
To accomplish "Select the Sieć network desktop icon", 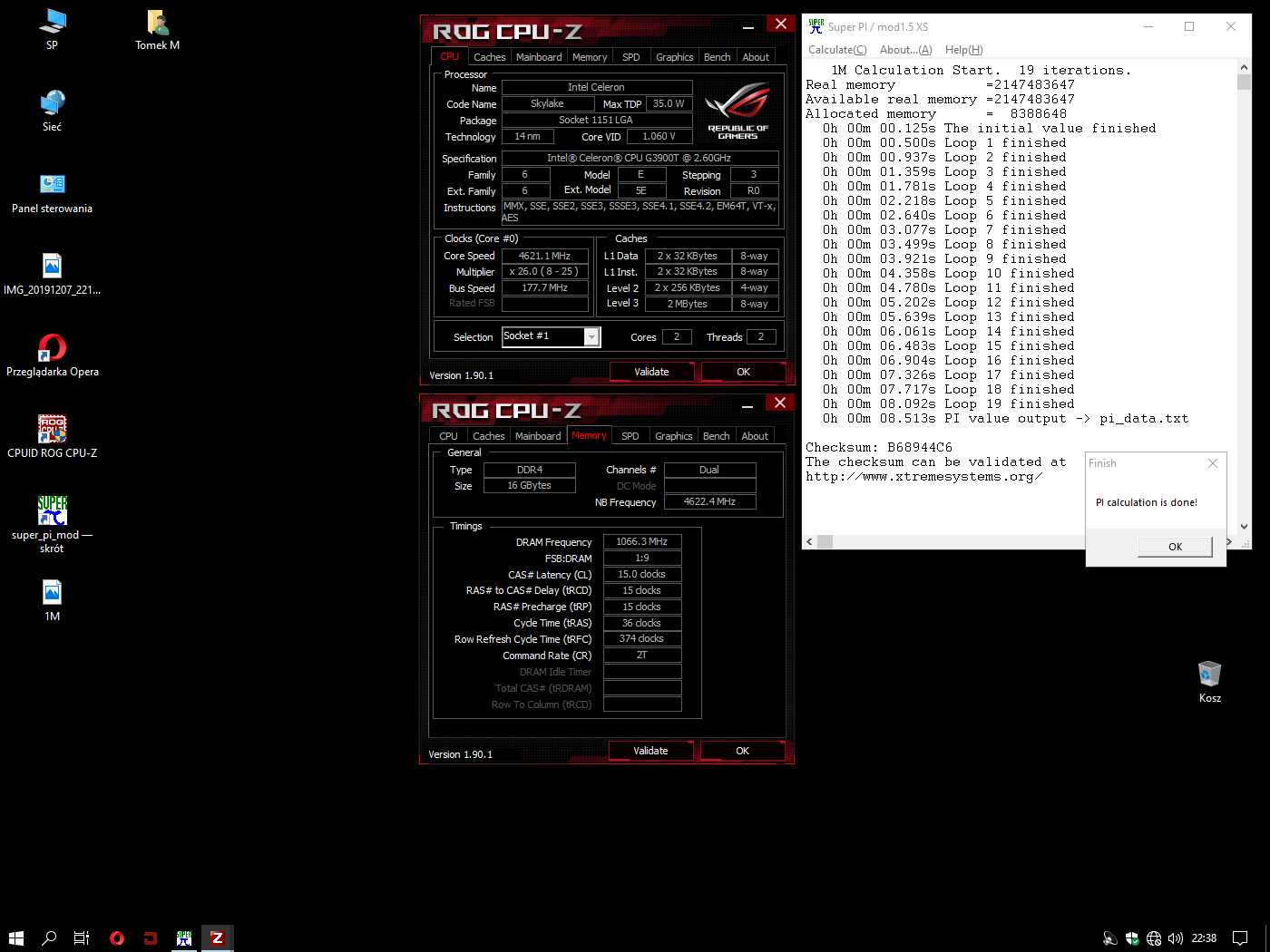I will click(x=52, y=111).
